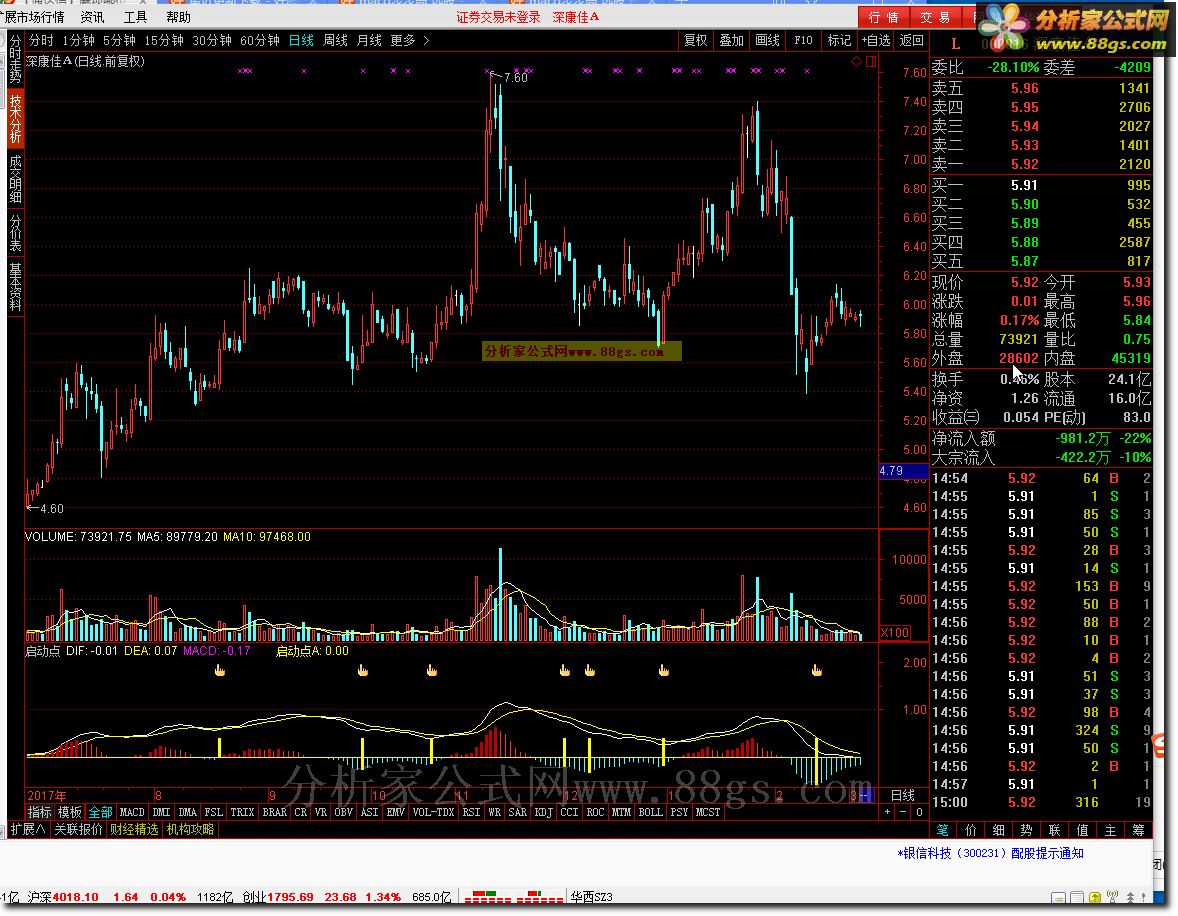The width and height of the screenshot is (1178, 916).
Task: Open the 技术分析 sidebar tab
Action: pos(15,119)
